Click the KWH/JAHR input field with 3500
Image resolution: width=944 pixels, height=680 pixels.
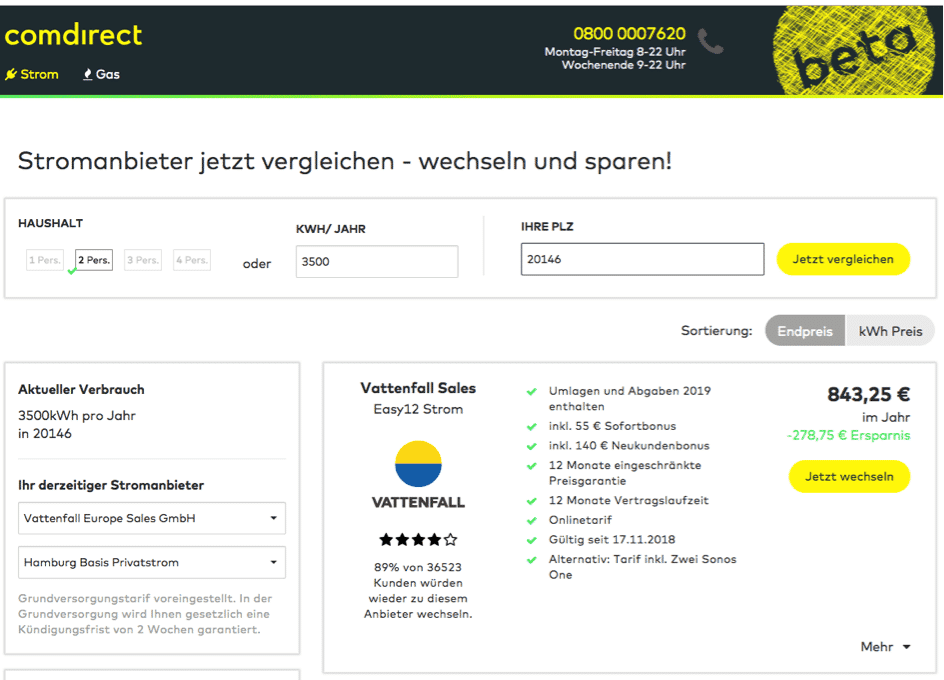pyautogui.click(x=377, y=261)
